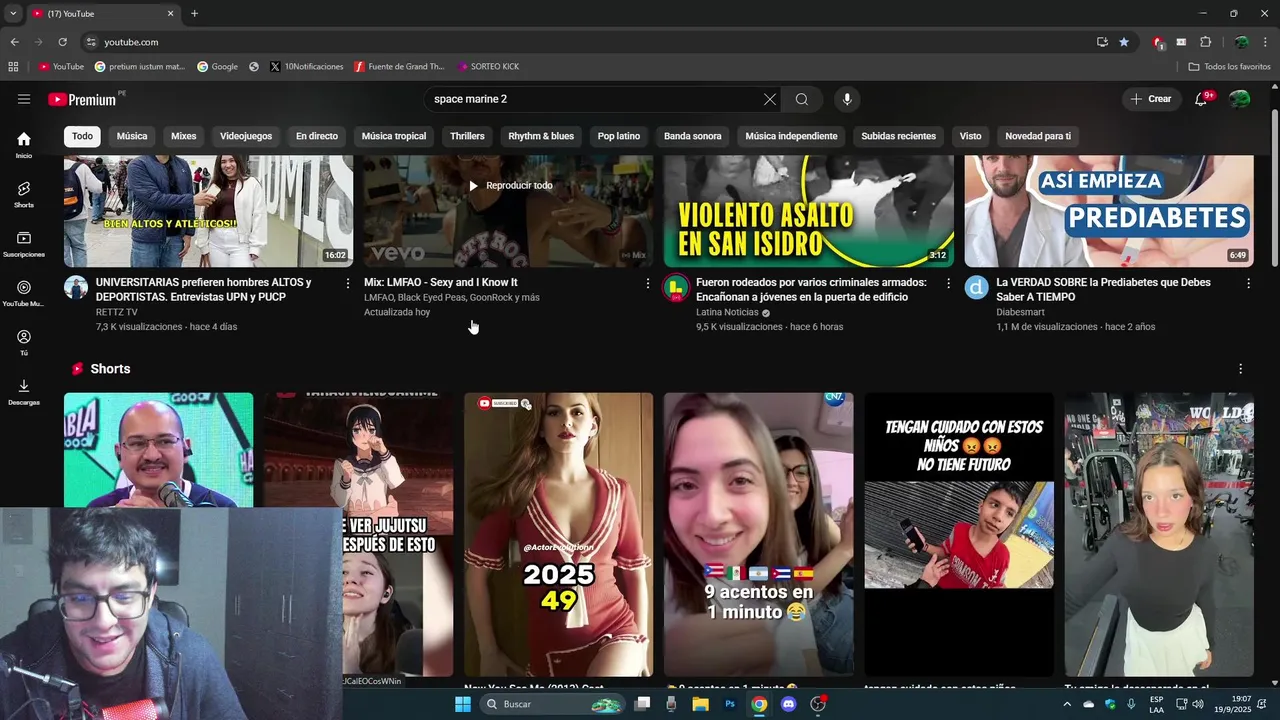1280x720 pixels.
Task: Open the Chrome apps grid in bookmarks bar
Action: (13, 67)
